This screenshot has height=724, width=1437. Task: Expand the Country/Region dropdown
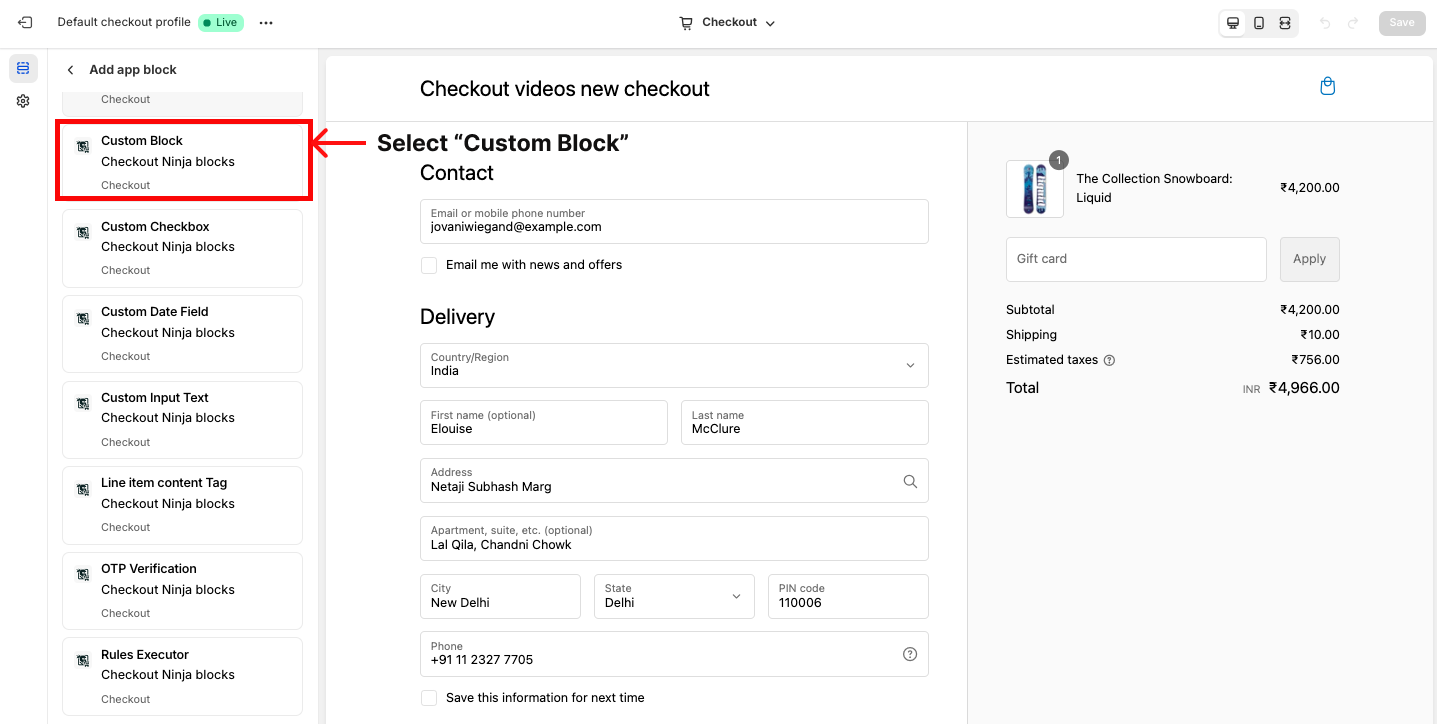click(x=674, y=365)
